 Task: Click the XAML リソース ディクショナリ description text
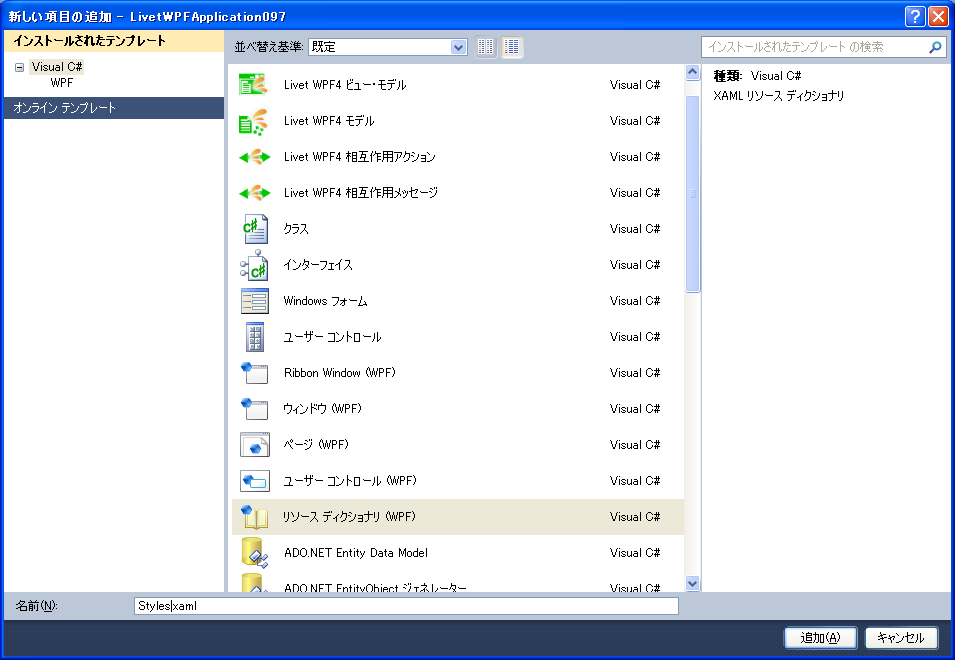(779, 96)
